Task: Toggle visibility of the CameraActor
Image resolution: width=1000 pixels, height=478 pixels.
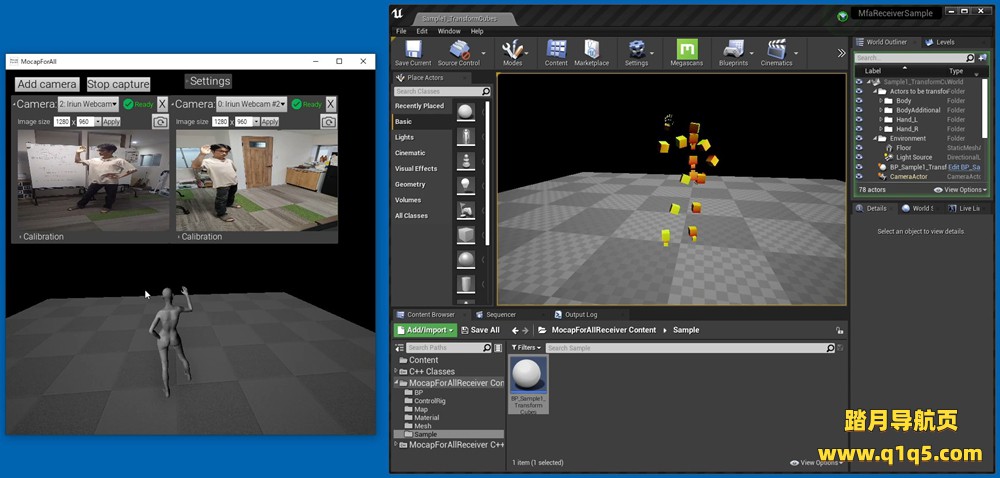Action: pos(859,176)
